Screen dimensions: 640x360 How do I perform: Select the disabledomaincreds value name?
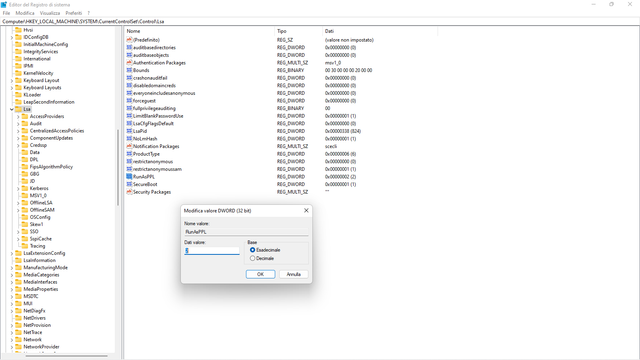click(154, 85)
